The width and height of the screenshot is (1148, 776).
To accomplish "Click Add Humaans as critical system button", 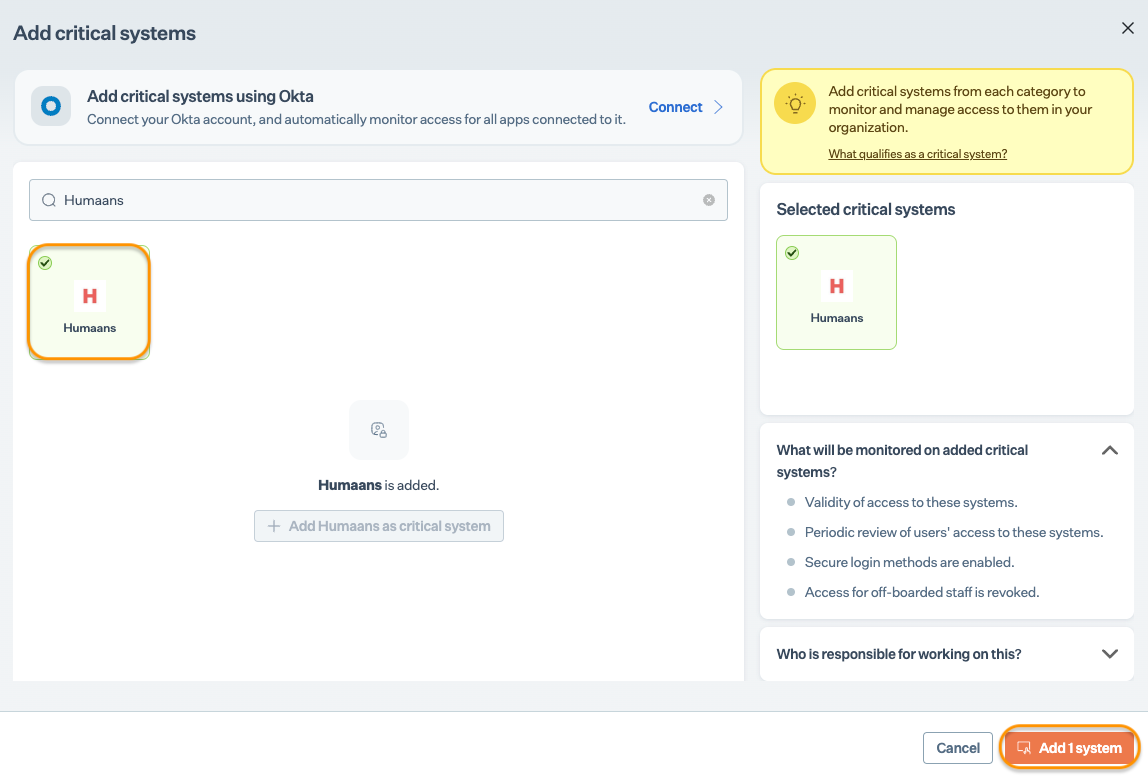I will 379,526.
